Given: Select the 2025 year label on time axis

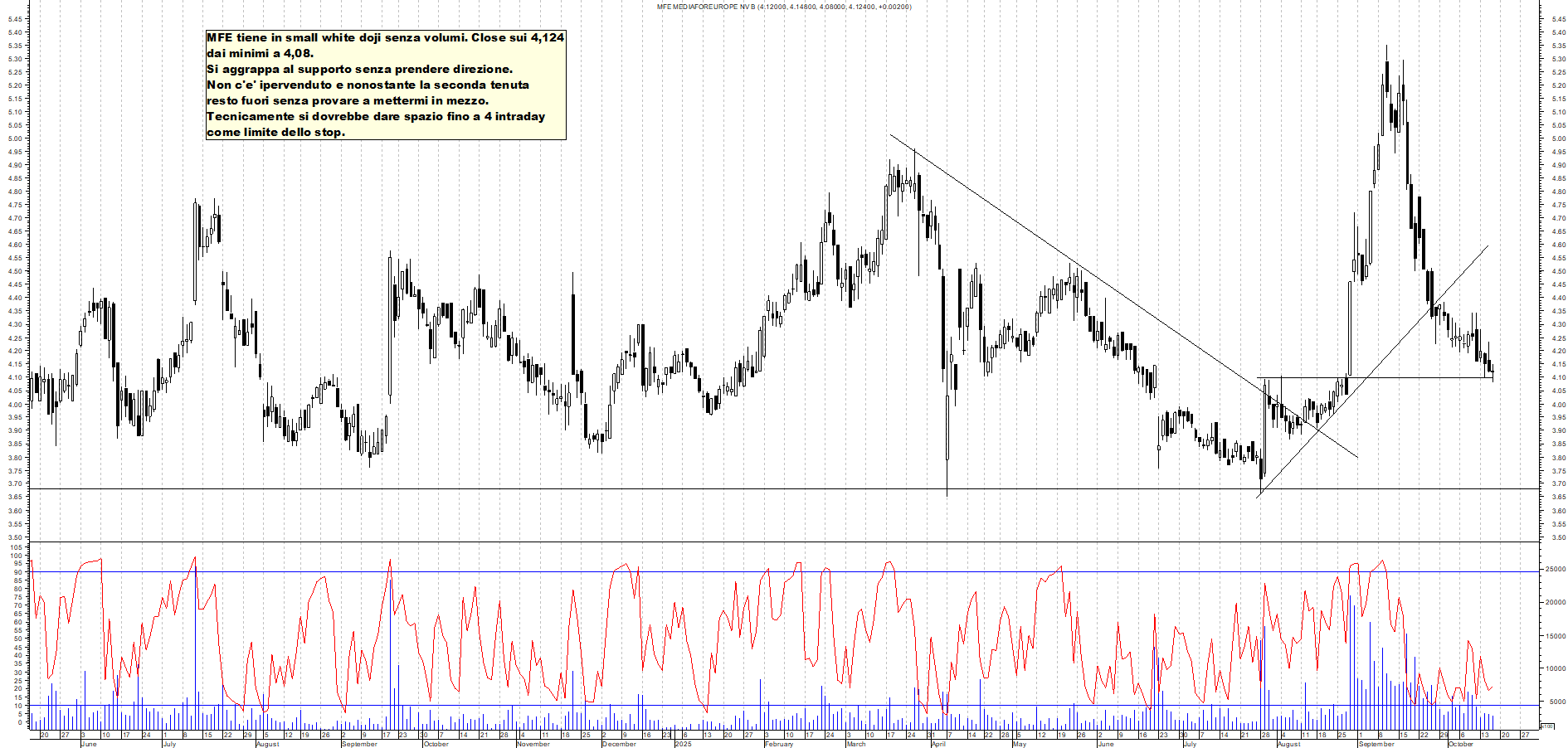Looking at the screenshot, I should click(x=683, y=744).
